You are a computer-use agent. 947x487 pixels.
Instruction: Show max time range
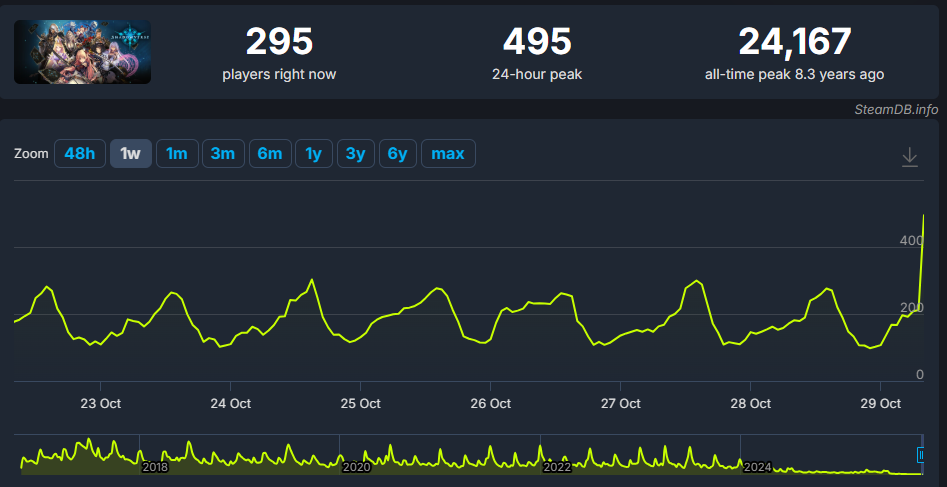448,153
